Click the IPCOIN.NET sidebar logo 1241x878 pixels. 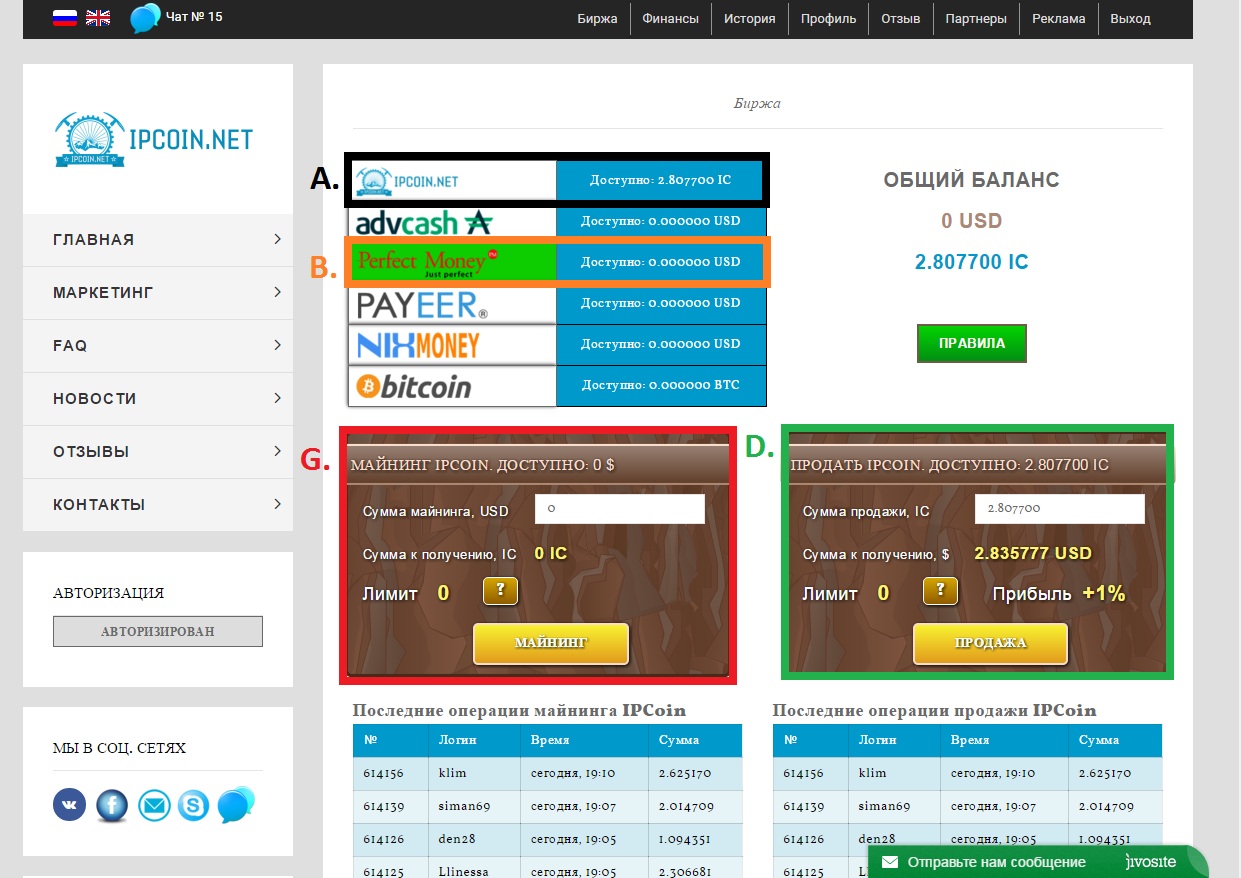(154, 139)
